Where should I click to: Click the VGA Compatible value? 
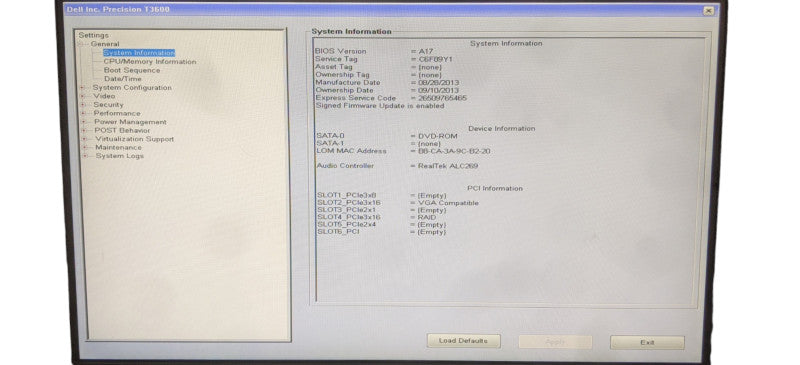448,203
